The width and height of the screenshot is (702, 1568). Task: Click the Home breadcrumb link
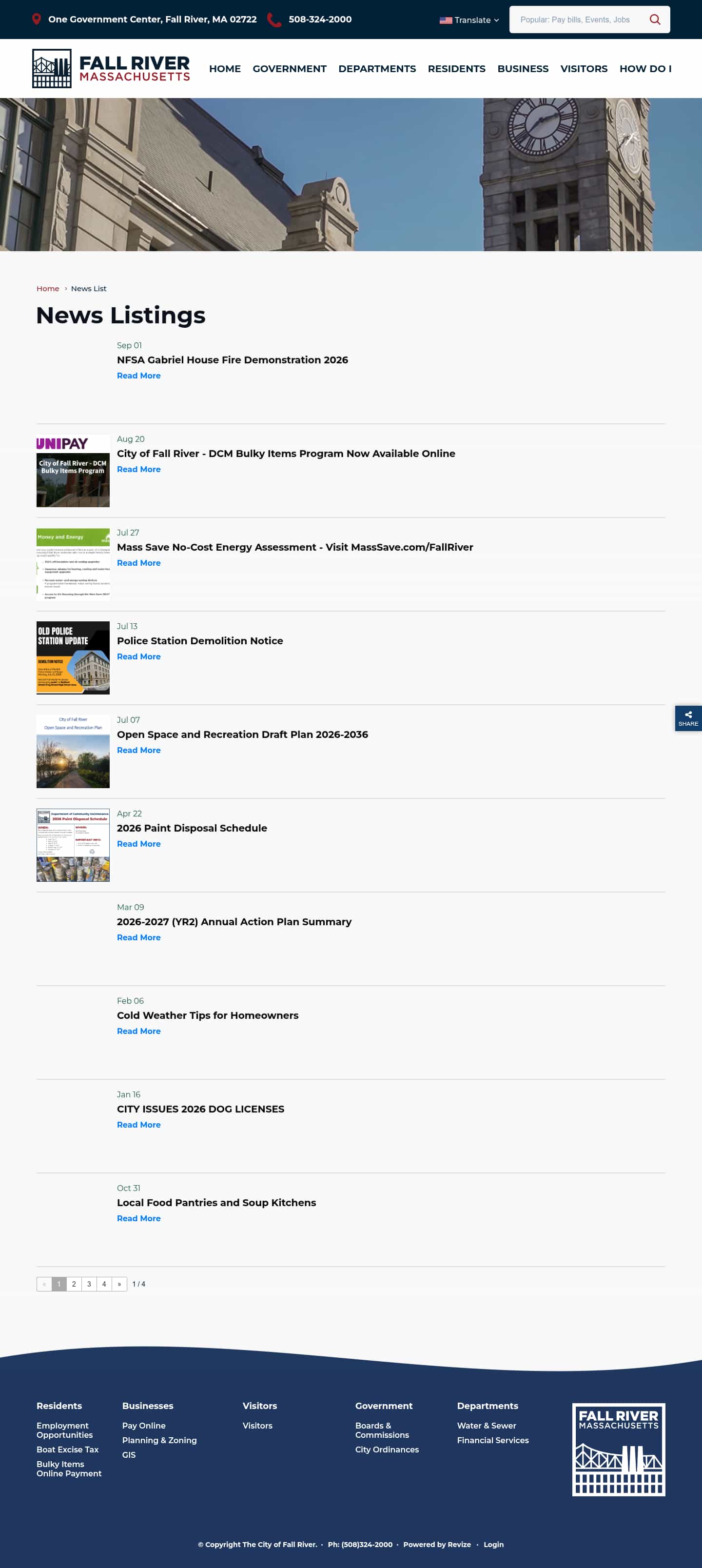coord(47,289)
